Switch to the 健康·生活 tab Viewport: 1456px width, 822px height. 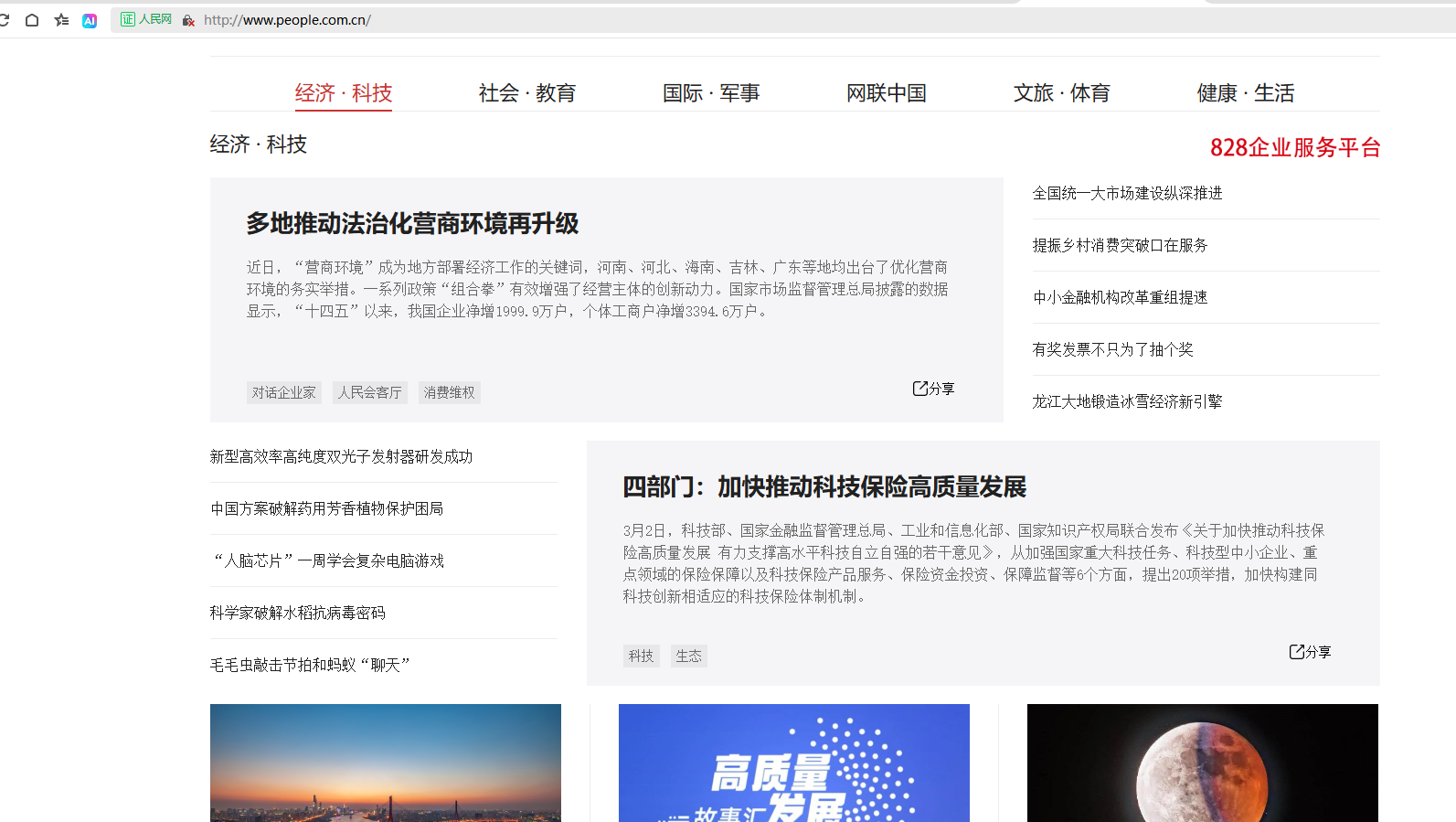click(x=1246, y=93)
